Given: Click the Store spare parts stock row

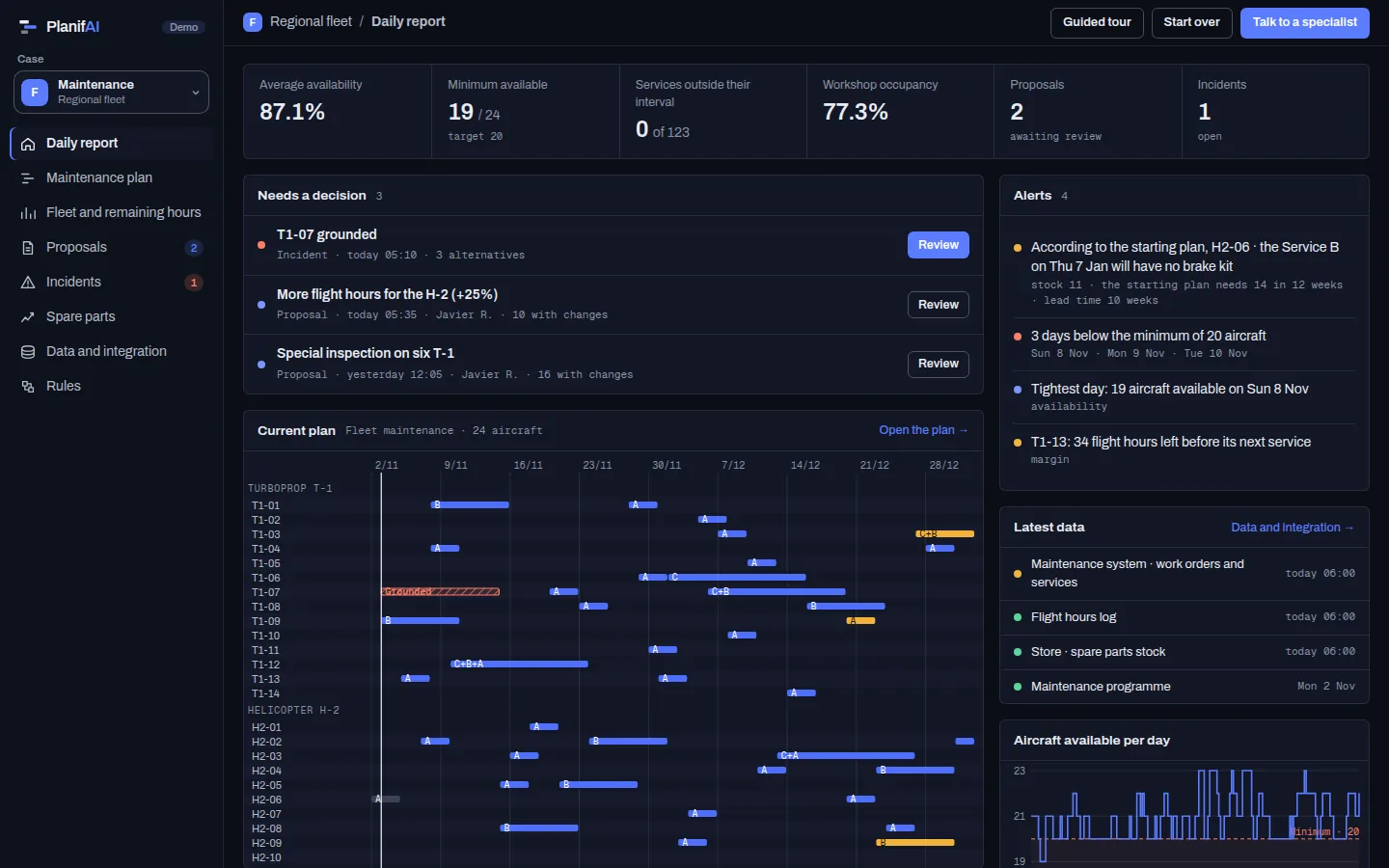Looking at the screenshot, I should [1184, 652].
